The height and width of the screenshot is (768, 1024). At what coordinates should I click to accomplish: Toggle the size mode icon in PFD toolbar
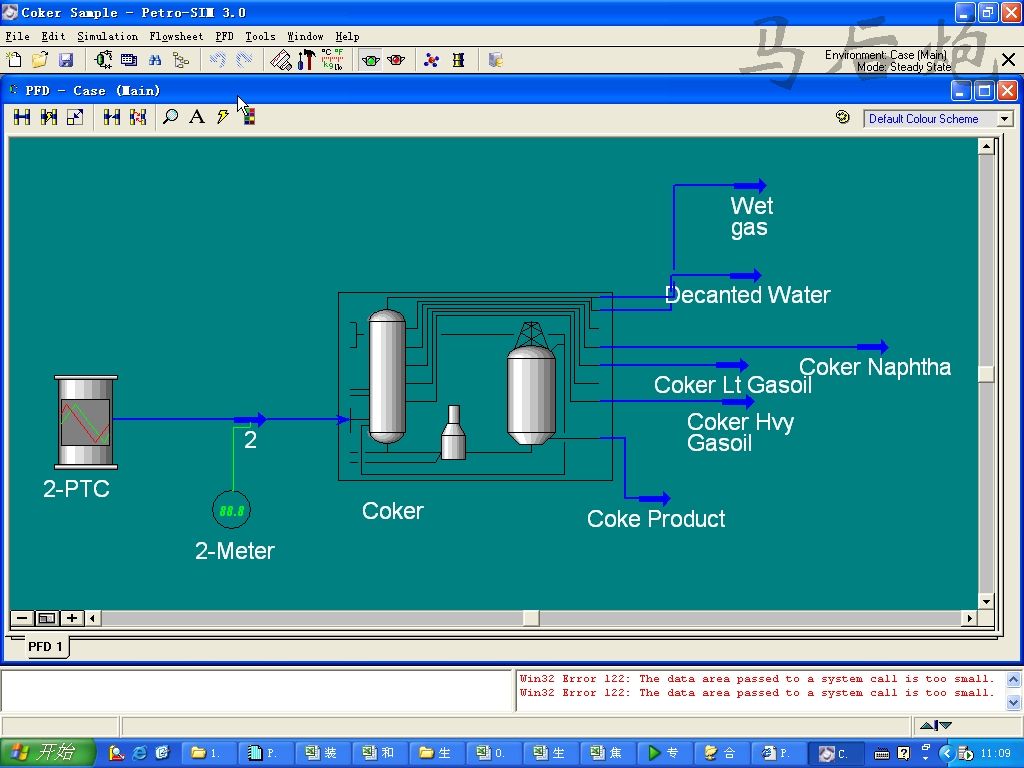click(x=75, y=118)
